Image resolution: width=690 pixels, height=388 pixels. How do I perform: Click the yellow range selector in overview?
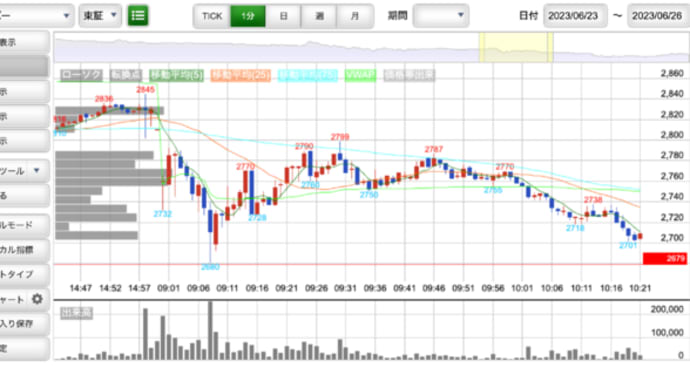[x=516, y=48]
